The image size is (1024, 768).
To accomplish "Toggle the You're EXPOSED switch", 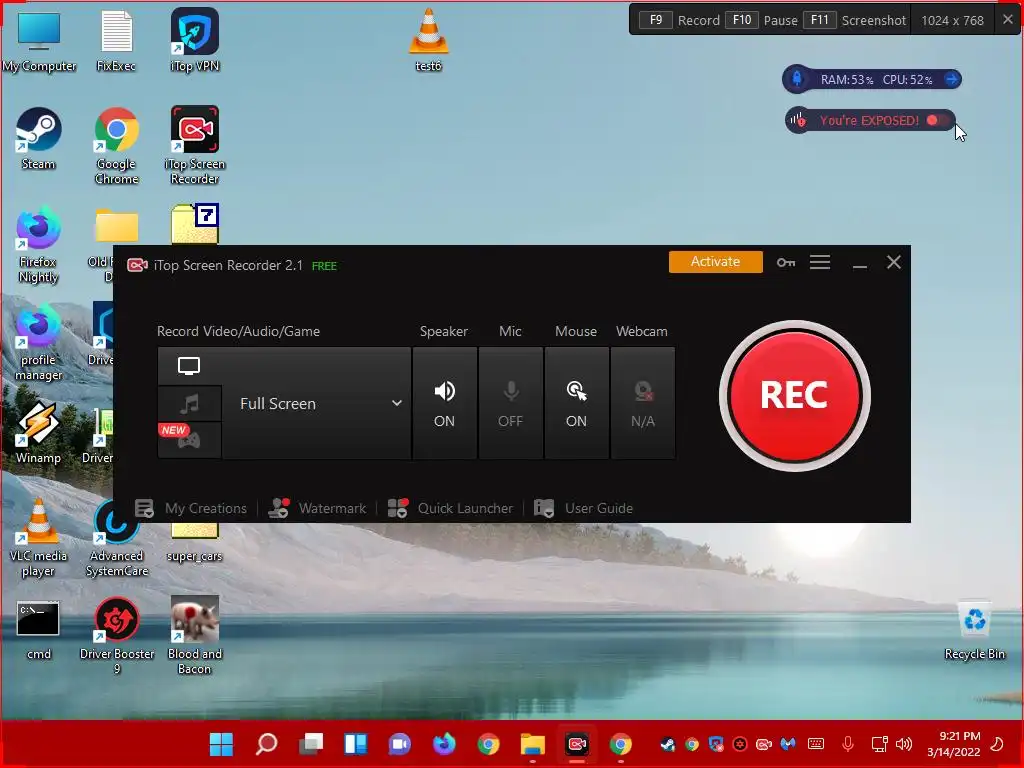I will click(x=937, y=120).
